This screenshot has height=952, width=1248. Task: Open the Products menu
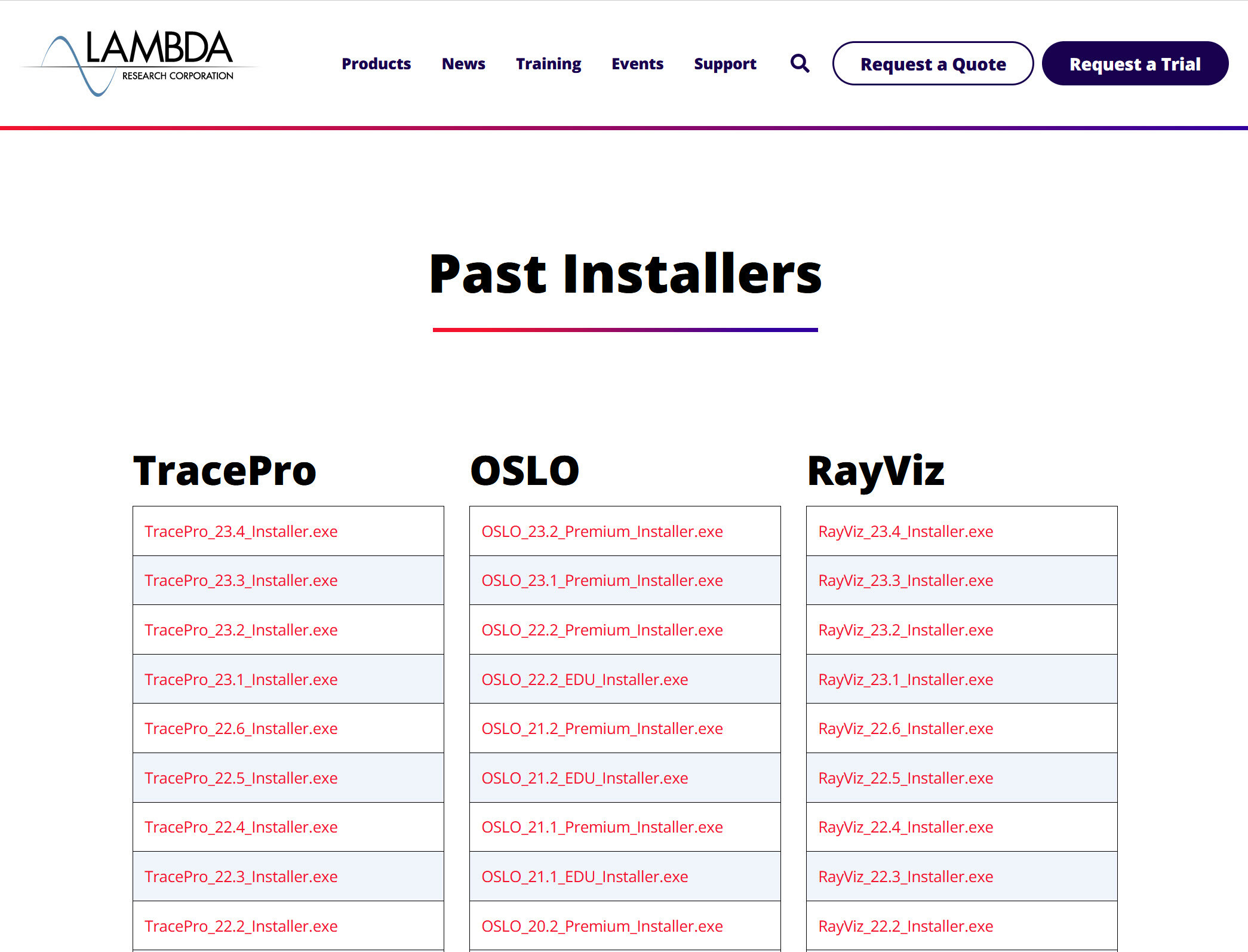tap(376, 62)
